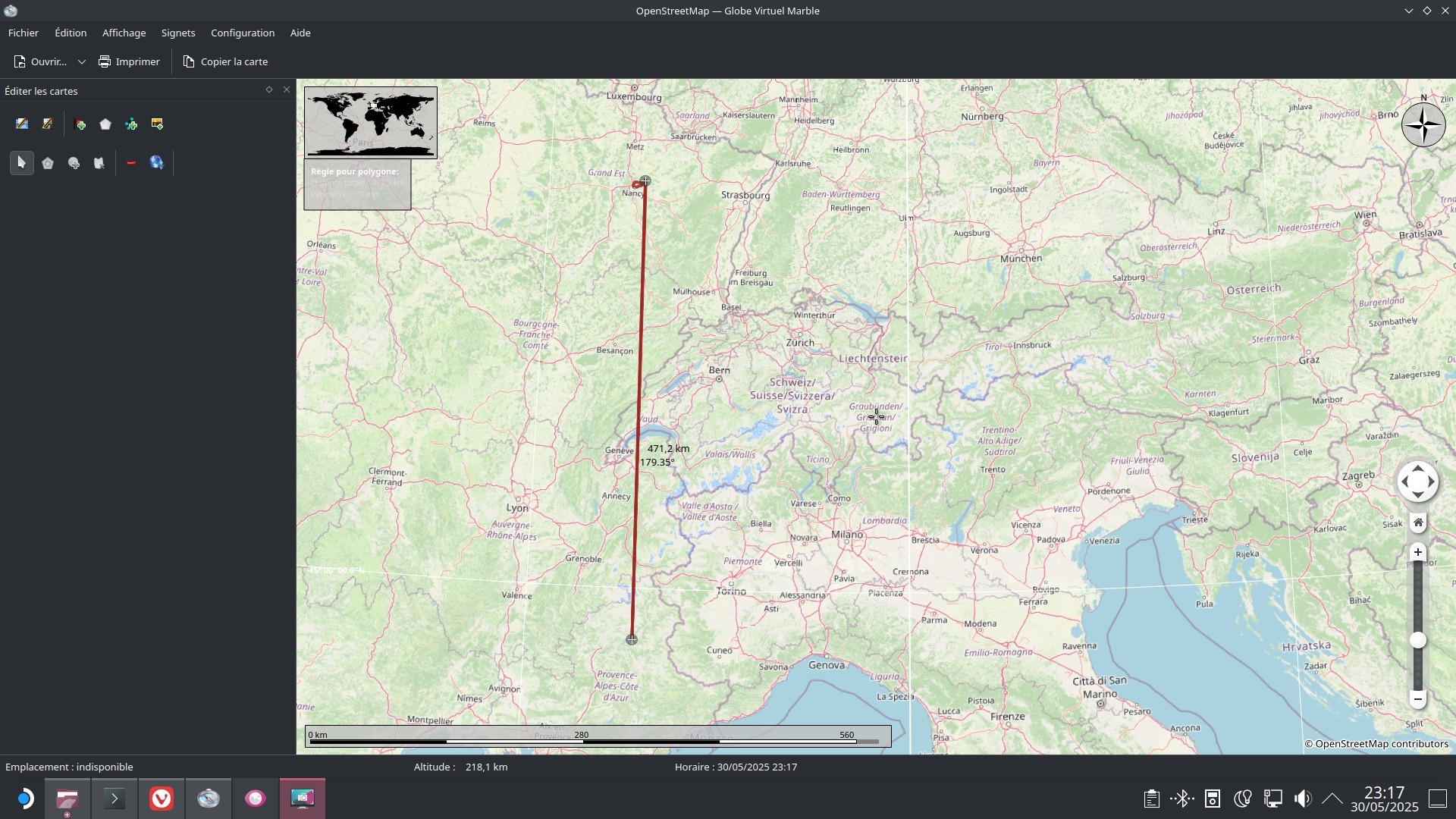The height and width of the screenshot is (819, 1456).
Task: Click the Ouvrir... toolbar button
Action: (x=40, y=61)
